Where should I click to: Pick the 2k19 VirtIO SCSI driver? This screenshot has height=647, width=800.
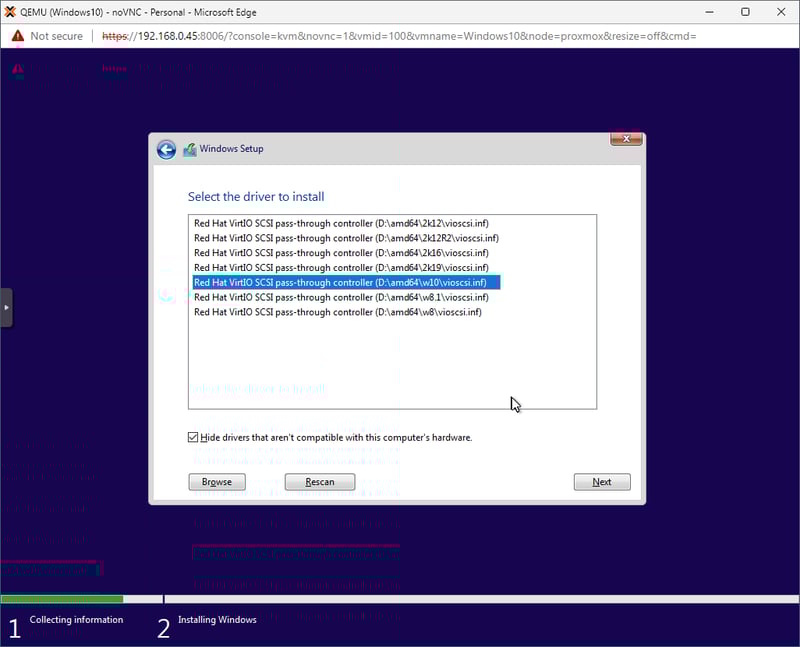[341, 268]
